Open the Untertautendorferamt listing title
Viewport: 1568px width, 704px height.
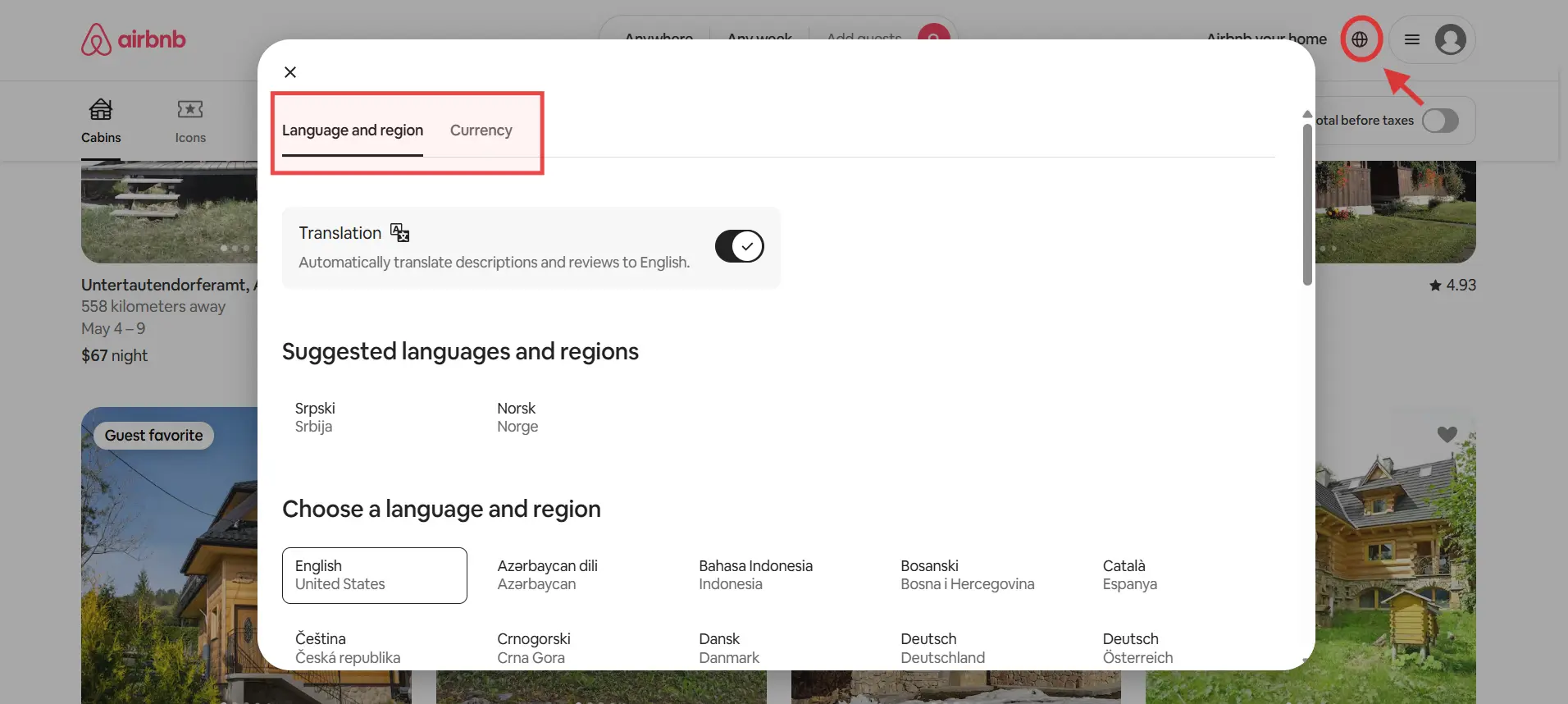pos(169,285)
